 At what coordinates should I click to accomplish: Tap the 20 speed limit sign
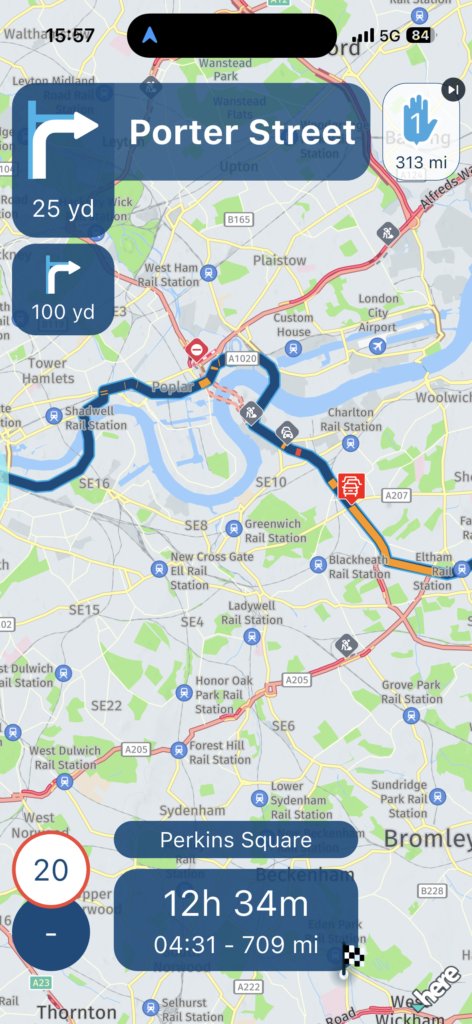[x=51, y=870]
